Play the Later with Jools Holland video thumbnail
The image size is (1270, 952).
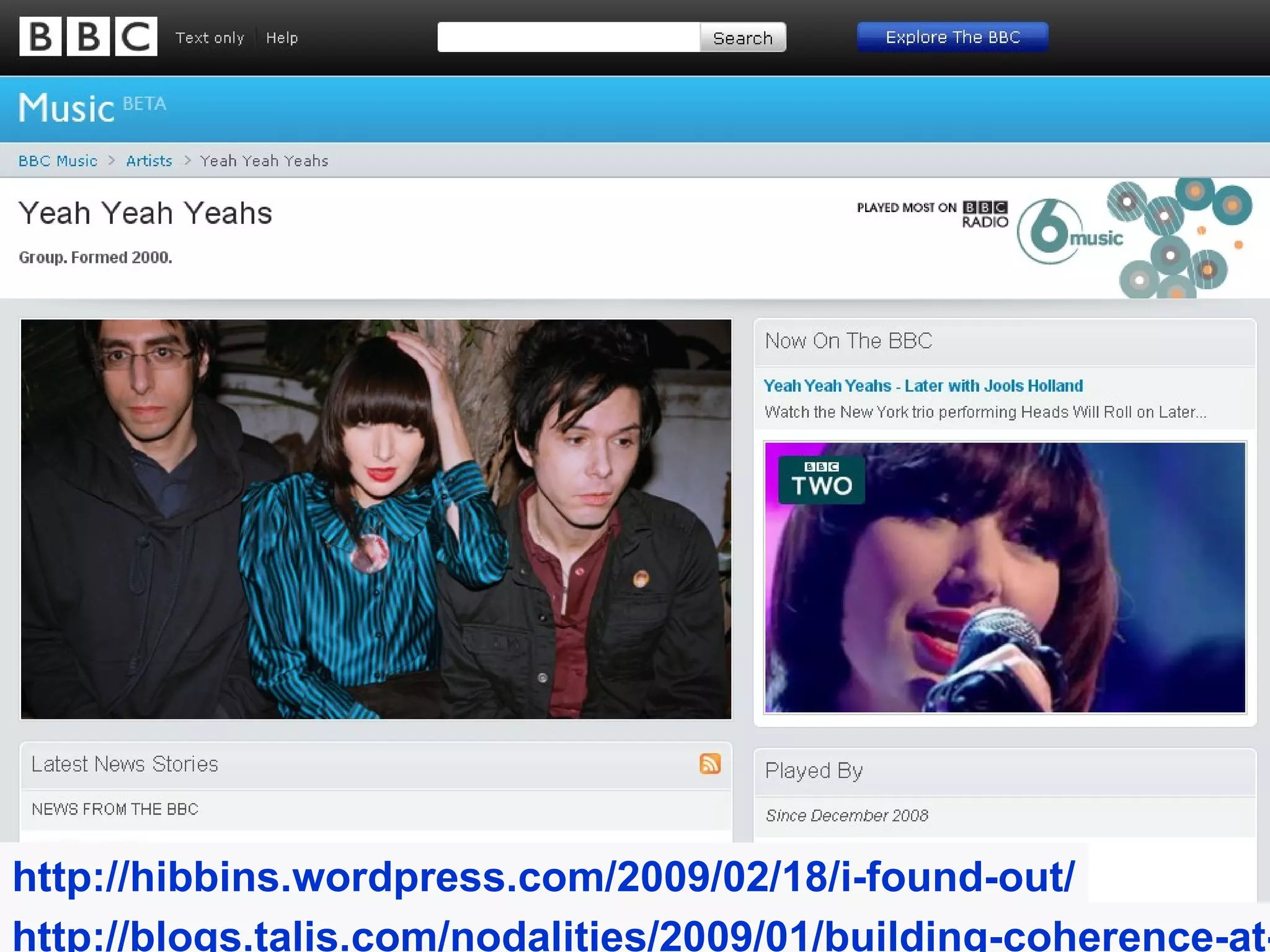(1005, 577)
